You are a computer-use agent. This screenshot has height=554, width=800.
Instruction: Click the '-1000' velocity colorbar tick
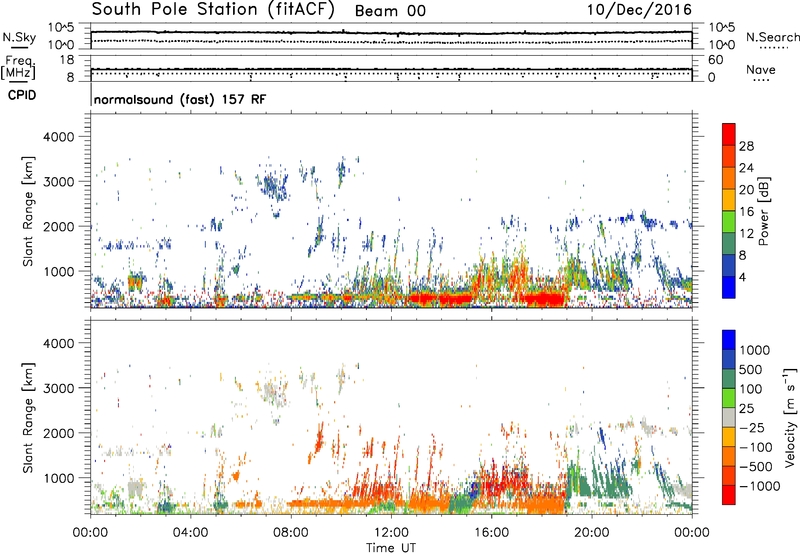(x=760, y=486)
